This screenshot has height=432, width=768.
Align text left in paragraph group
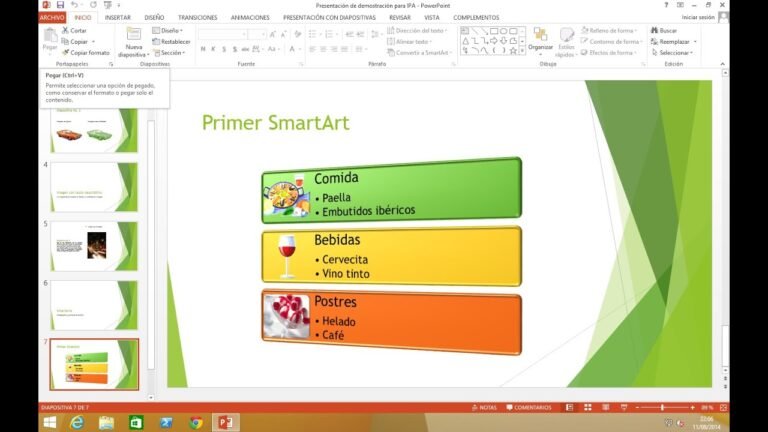tap(312, 49)
